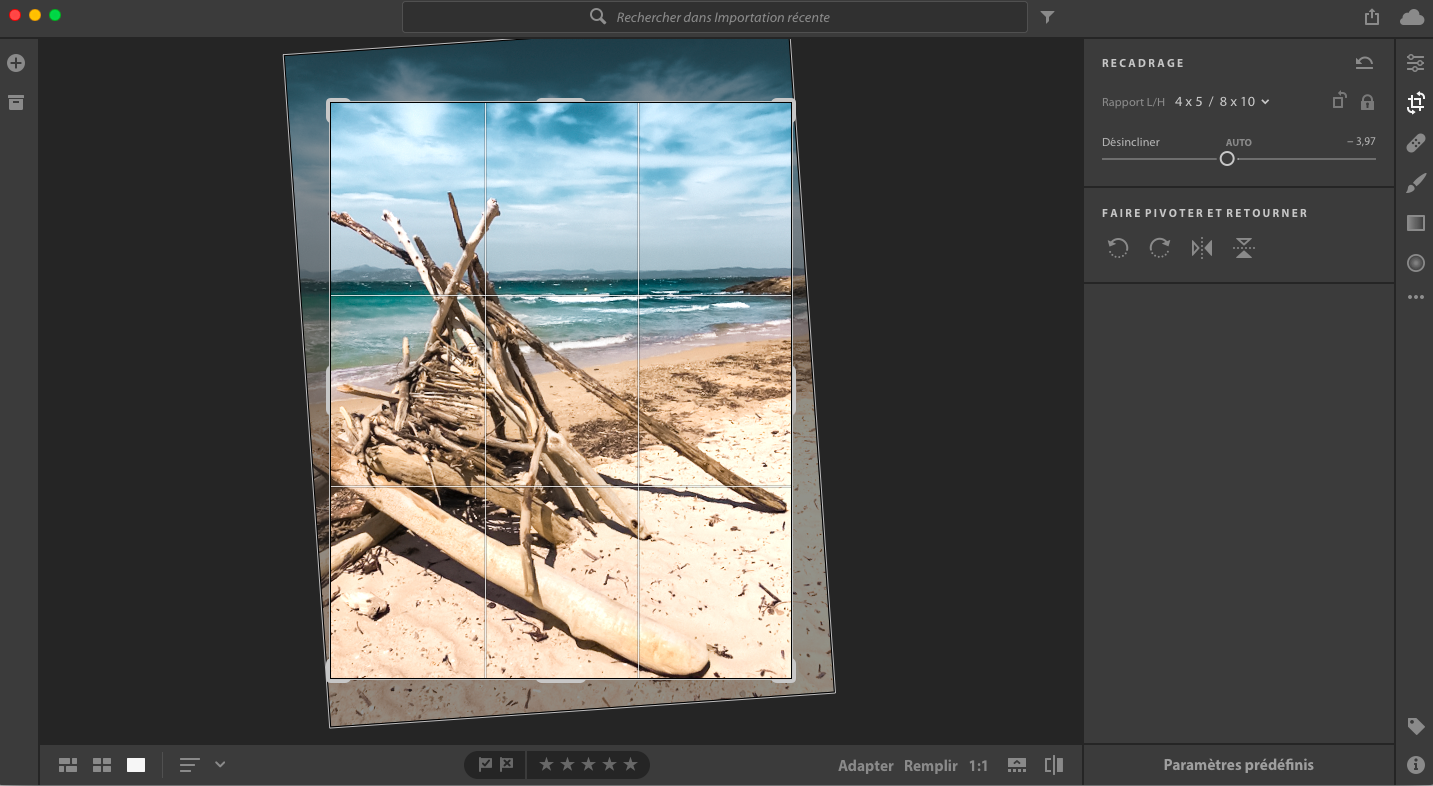This screenshot has width=1433, height=786.
Task: Flip the image vertically
Action: [1243, 248]
